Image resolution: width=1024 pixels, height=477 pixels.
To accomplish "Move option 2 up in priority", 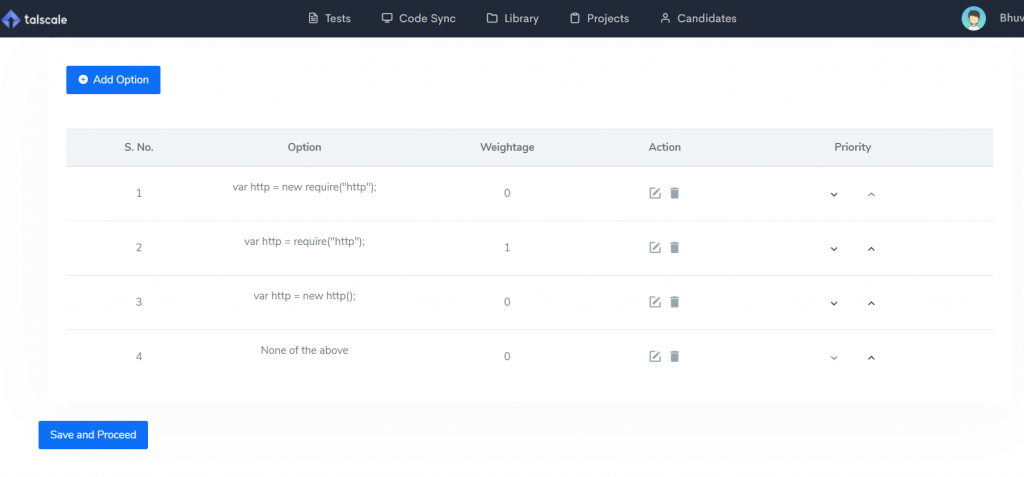I will (x=871, y=248).
